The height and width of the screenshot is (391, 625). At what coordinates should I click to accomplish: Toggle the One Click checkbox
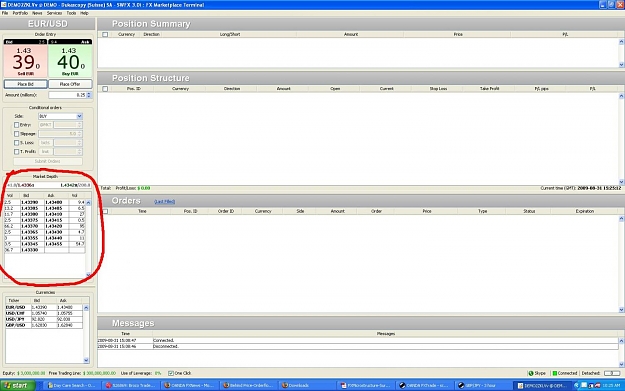pyautogui.click(x=171, y=373)
